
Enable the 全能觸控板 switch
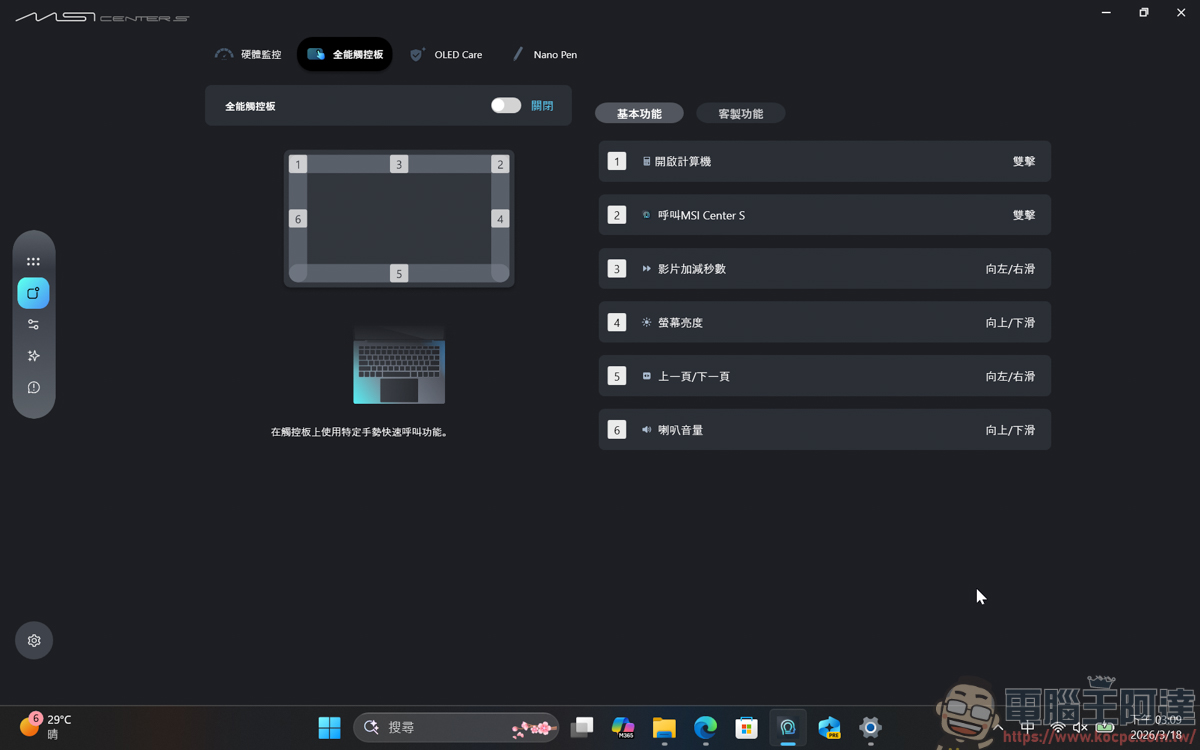click(505, 105)
